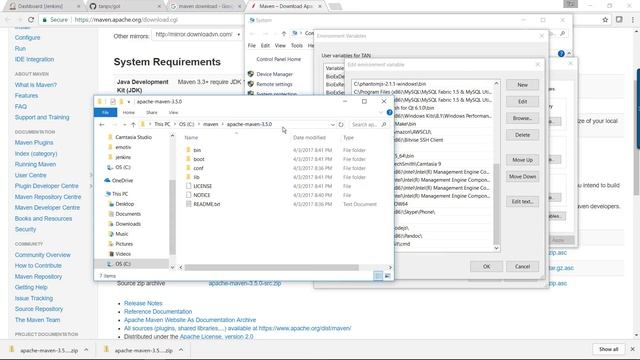Image resolution: width=640 pixels, height=360 pixels.
Task: Click the Explorer back arrow in apache-maven-3.5.0 window
Action: [102, 124]
